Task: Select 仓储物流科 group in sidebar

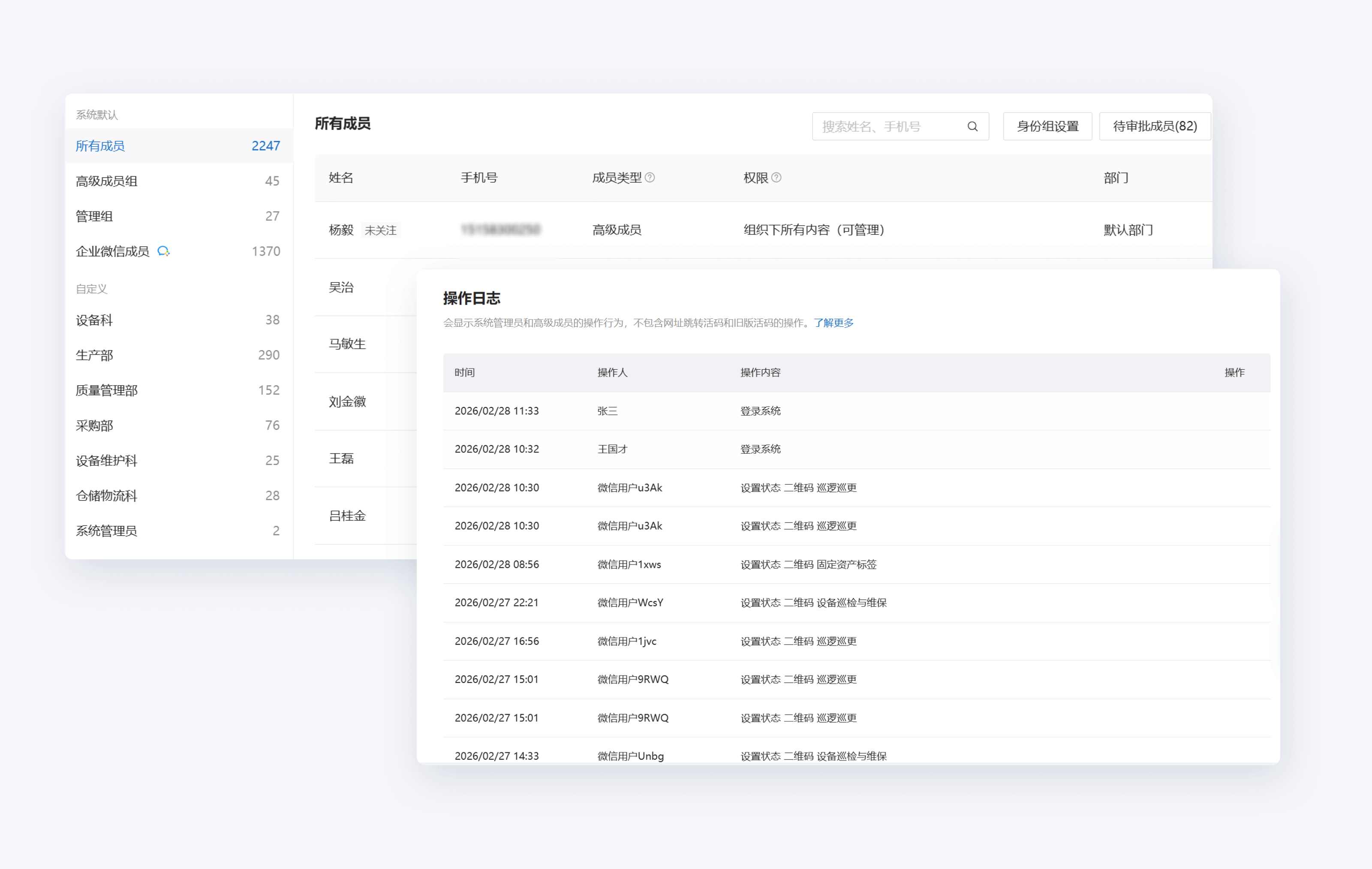Action: [x=107, y=496]
